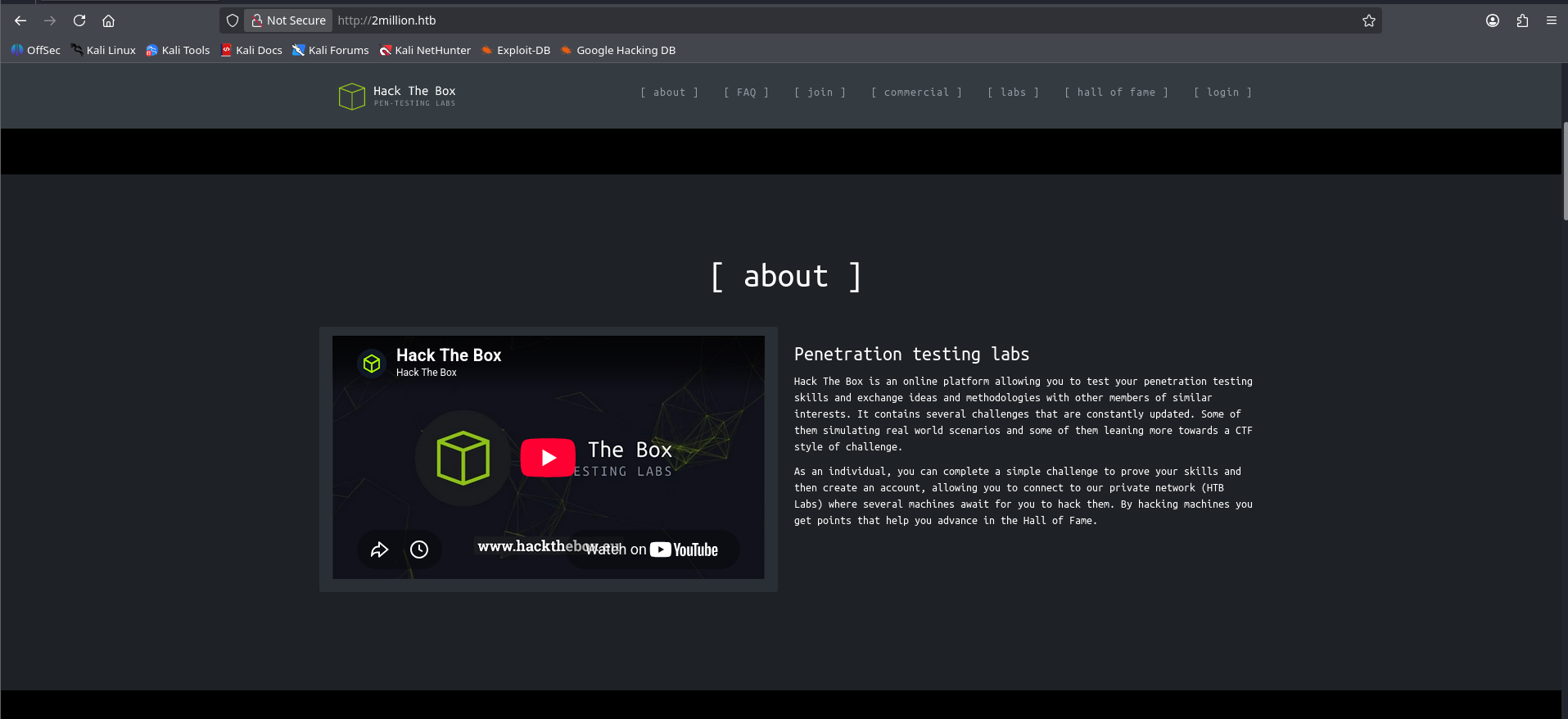Add video to Watch Later
1568x719 pixels.
tap(419, 549)
